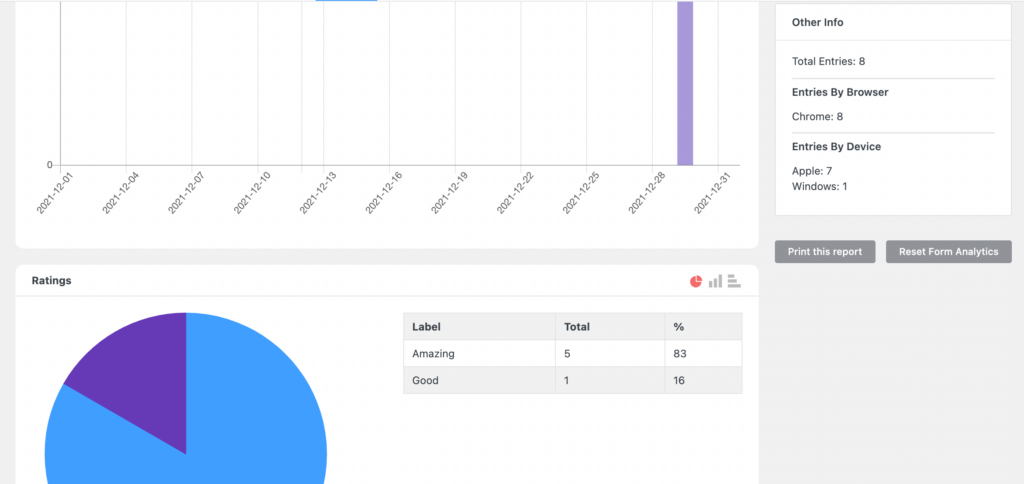Select the 'Good' table cell
The width and height of the screenshot is (1024, 484).
click(479, 380)
